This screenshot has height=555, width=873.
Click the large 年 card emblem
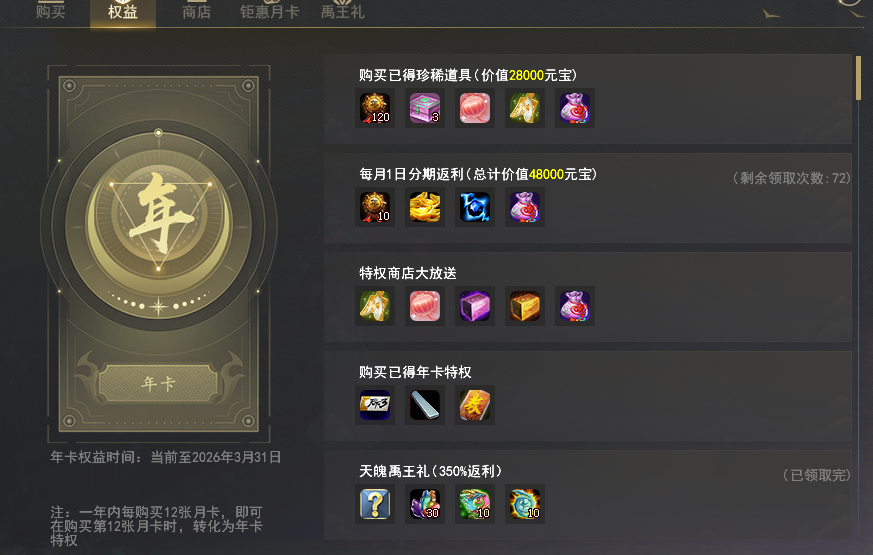tap(159, 225)
